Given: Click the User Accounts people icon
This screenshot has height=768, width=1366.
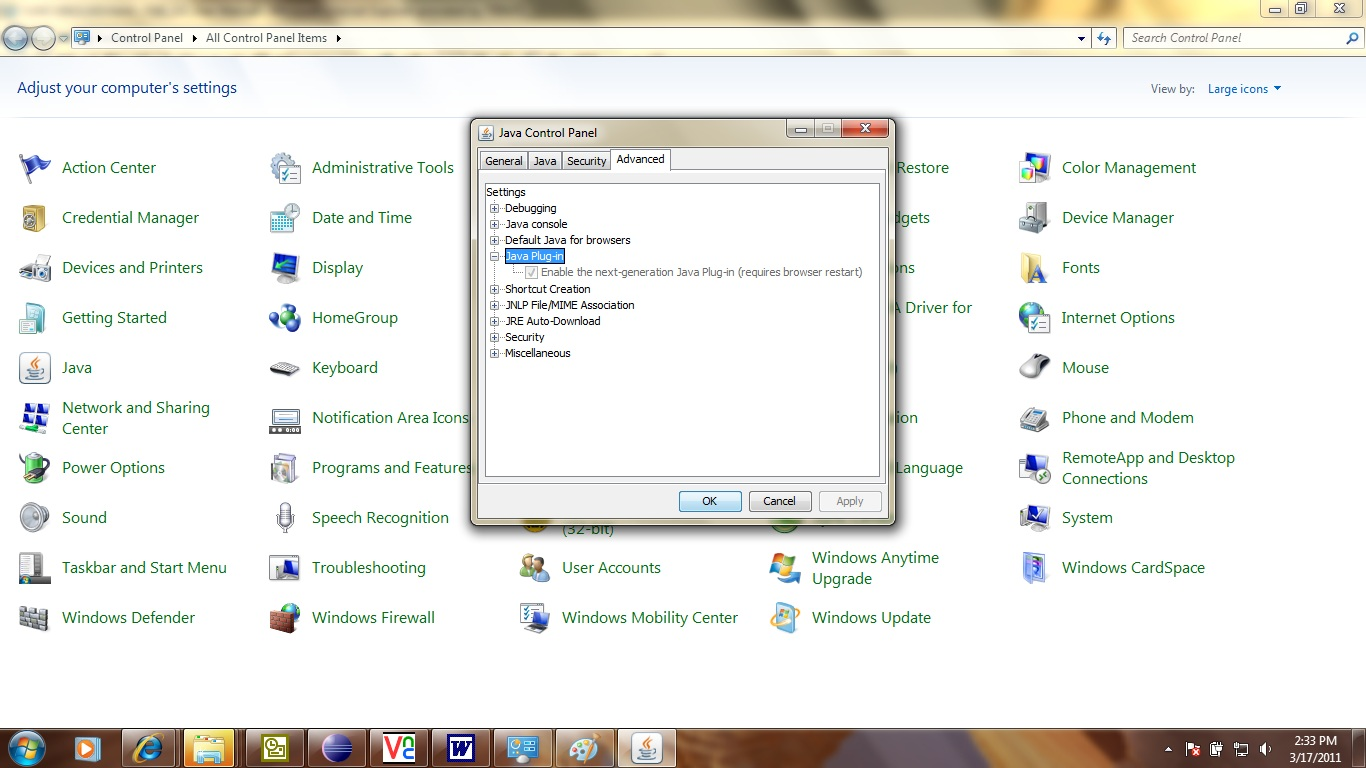Looking at the screenshot, I should [x=535, y=568].
